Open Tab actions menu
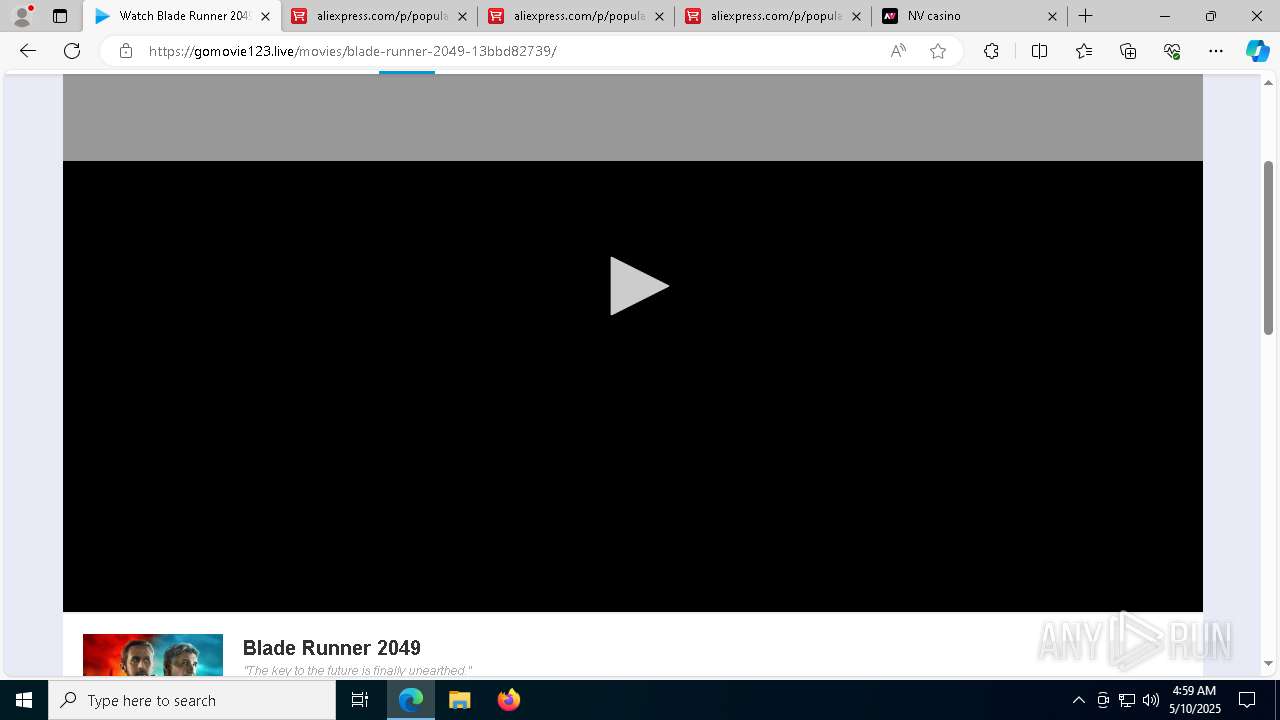The image size is (1280, 720). point(60,16)
